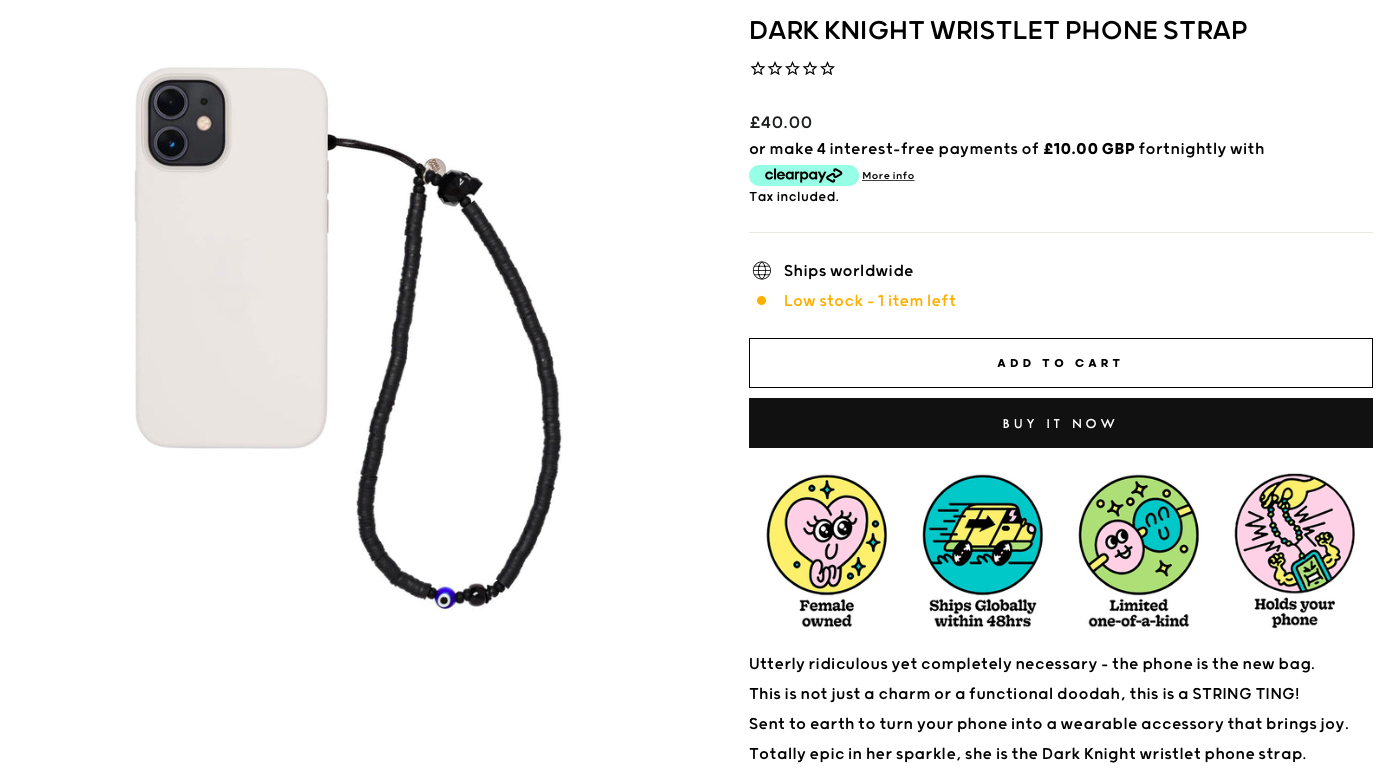Click the Ships worldwide text

(x=849, y=271)
